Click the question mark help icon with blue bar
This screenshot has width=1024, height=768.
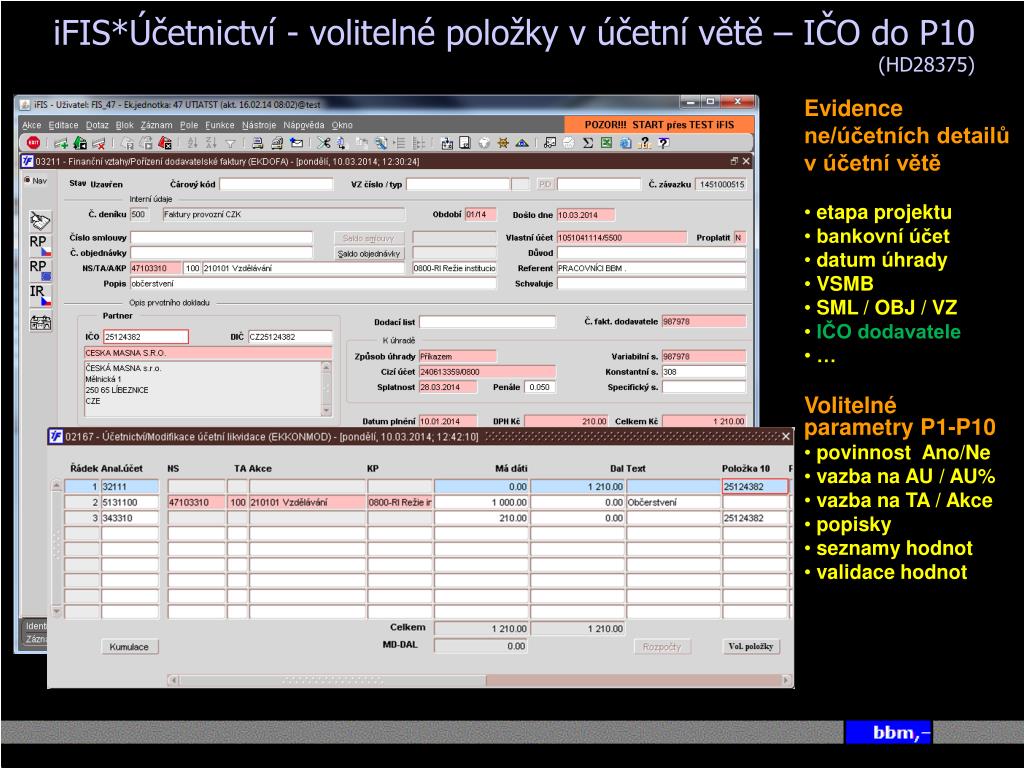tap(664, 143)
